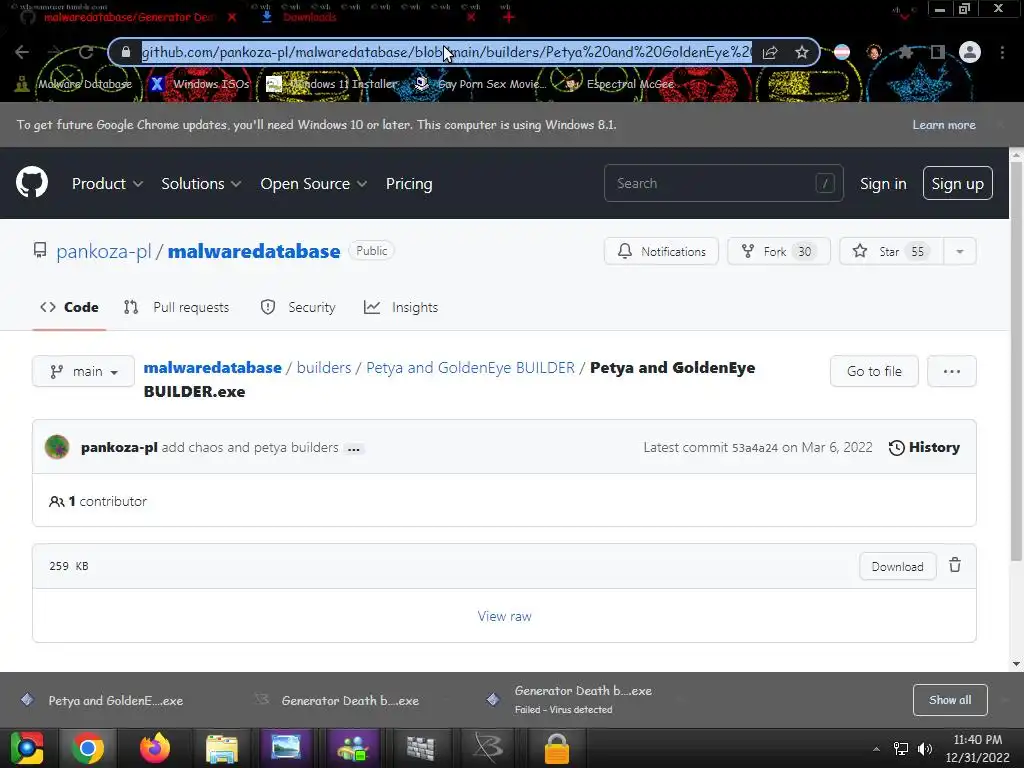
Task: Click the GitHub logo in the header
Action: tap(32, 182)
